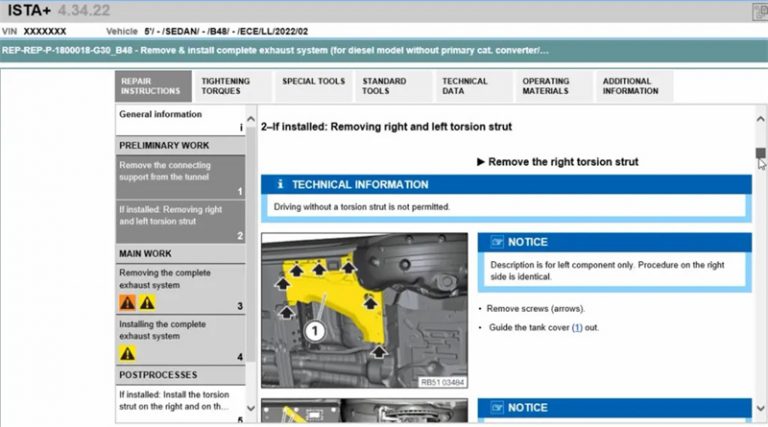
Task: Show the Additional Information tab
Action: (x=630, y=86)
